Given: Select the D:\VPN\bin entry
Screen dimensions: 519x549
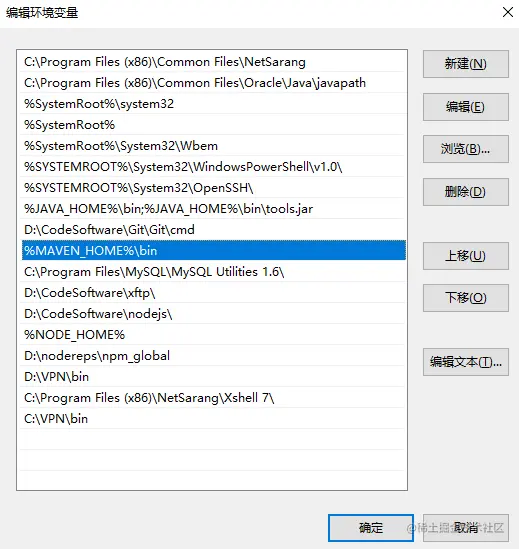Looking at the screenshot, I should (x=213, y=377).
